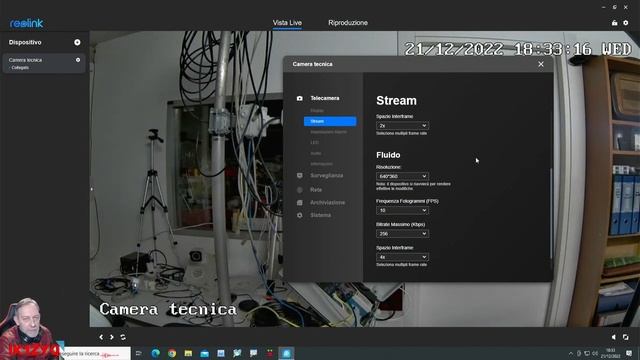This screenshot has height=360, width=640.
Task: Select Camera tecnica in device list
Action: point(44,63)
